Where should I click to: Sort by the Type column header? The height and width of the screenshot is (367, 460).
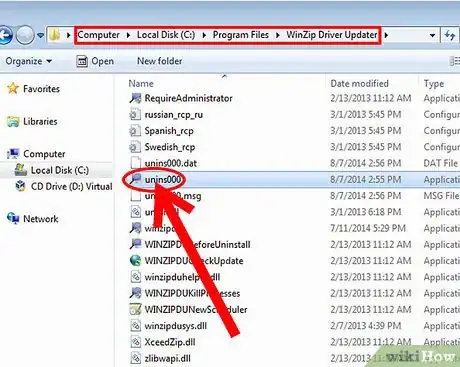[434, 84]
